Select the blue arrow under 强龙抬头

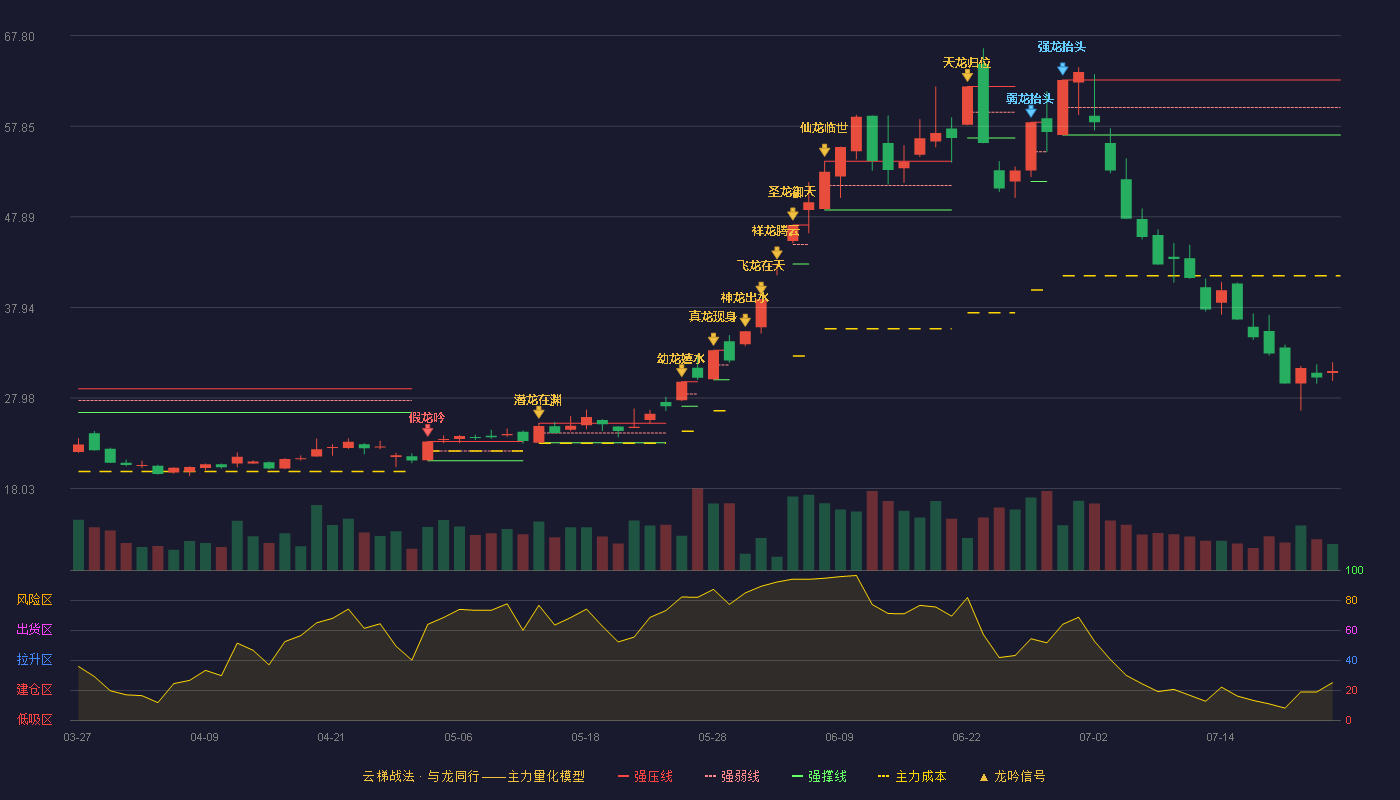[1063, 69]
